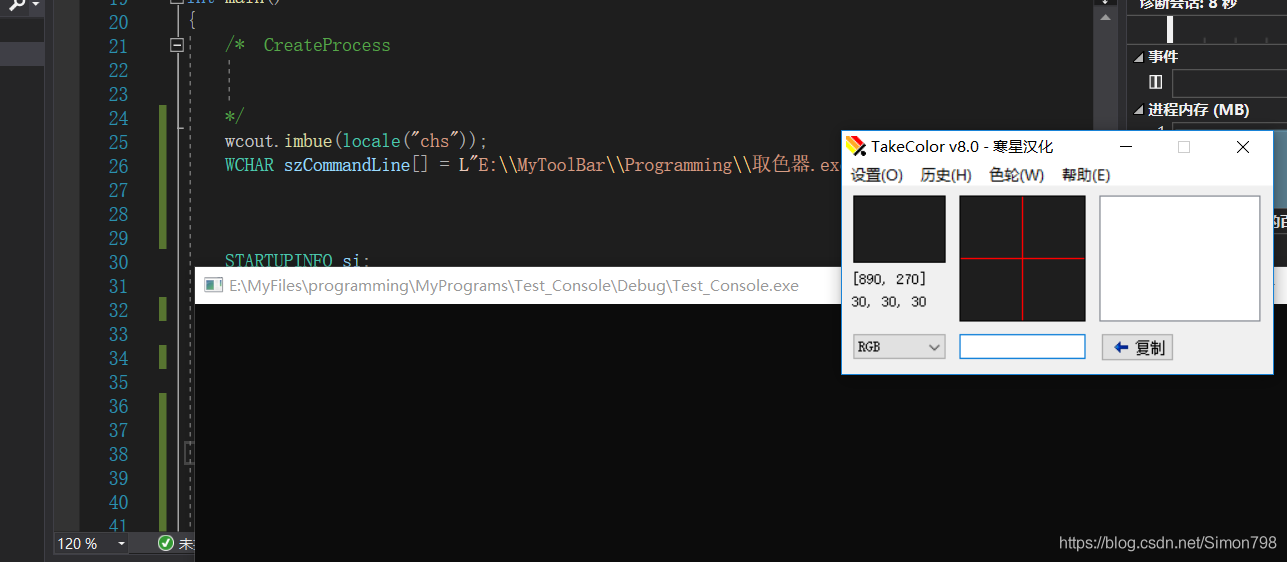Click the Test_Console.exe window icon
Image resolution: width=1287 pixels, height=562 pixels.
(213, 285)
